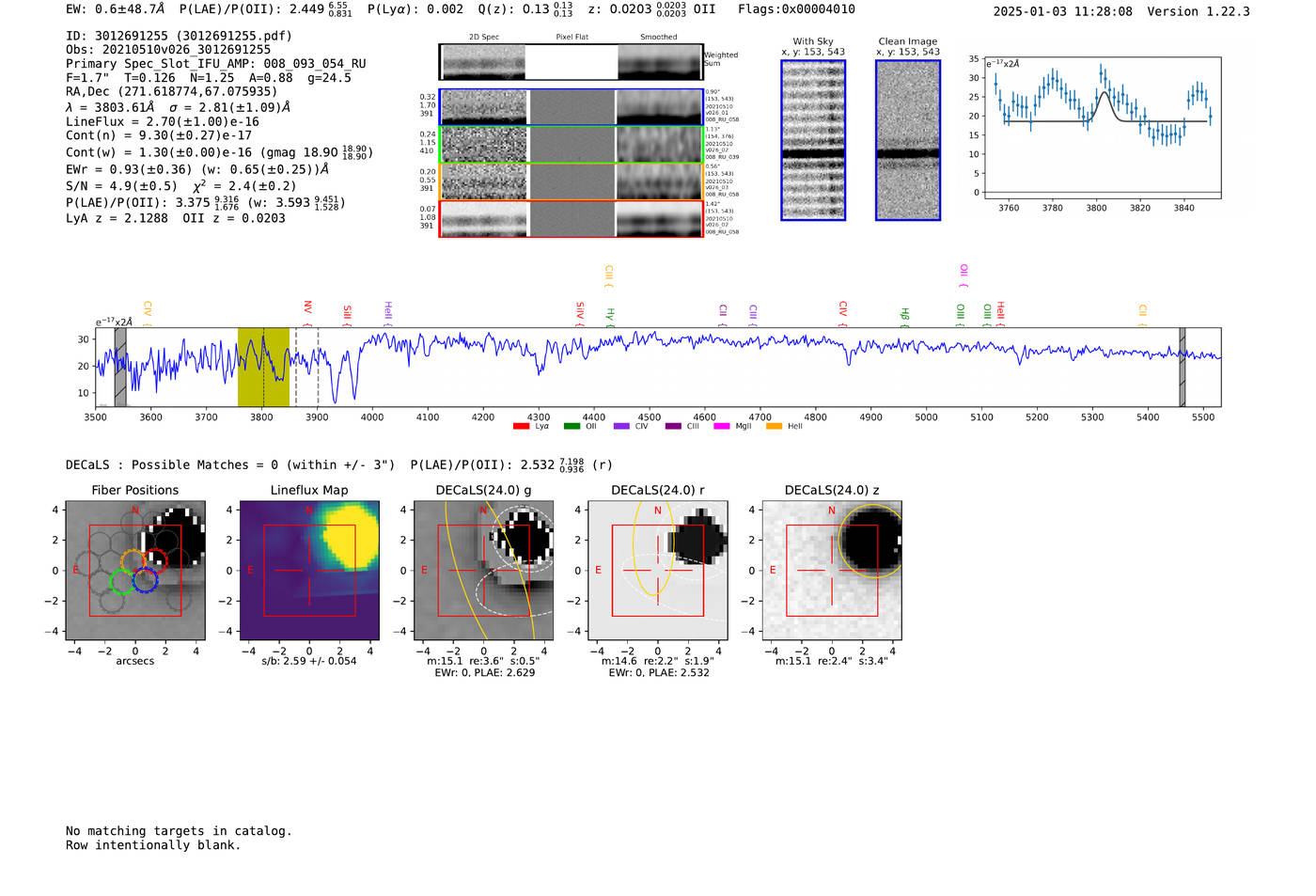
Task: Click the blue fiber circle in Fiber Positions
Action: tap(144, 580)
